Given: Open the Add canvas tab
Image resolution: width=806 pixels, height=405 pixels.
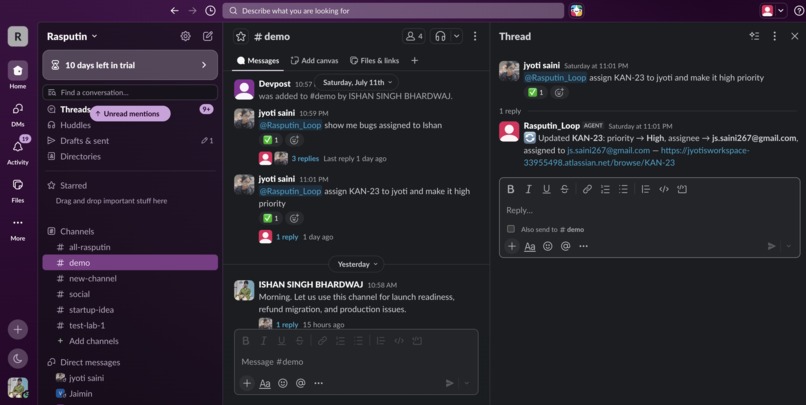Looking at the screenshot, I should point(315,61).
